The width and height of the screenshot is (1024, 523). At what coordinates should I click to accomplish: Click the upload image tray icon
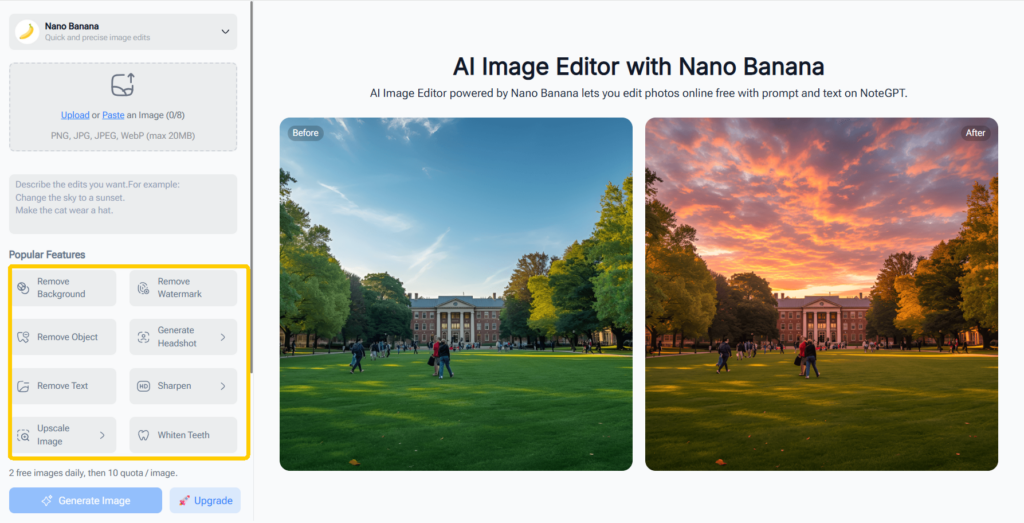coord(123,84)
